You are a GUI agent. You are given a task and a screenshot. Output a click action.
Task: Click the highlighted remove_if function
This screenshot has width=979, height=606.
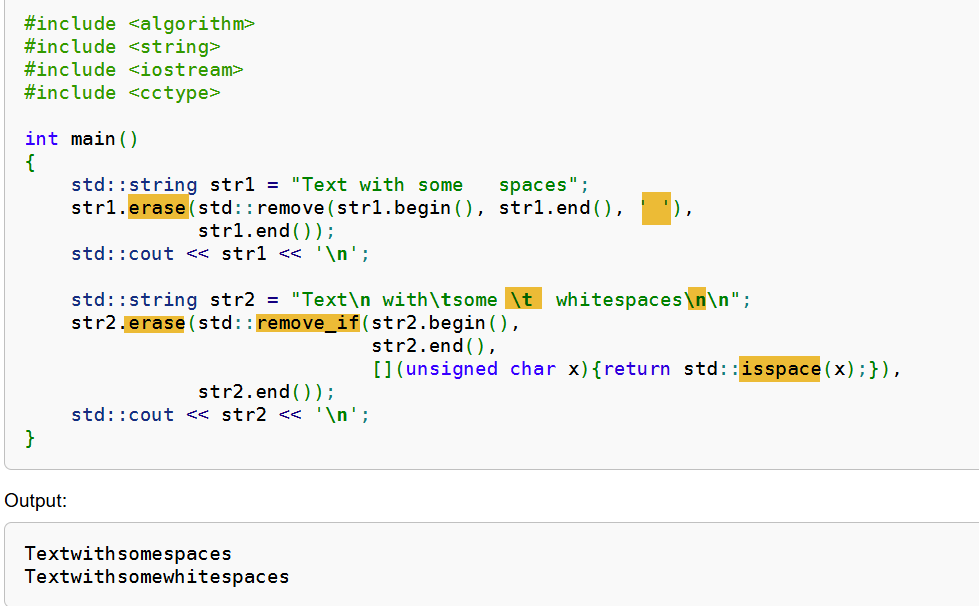(x=308, y=323)
